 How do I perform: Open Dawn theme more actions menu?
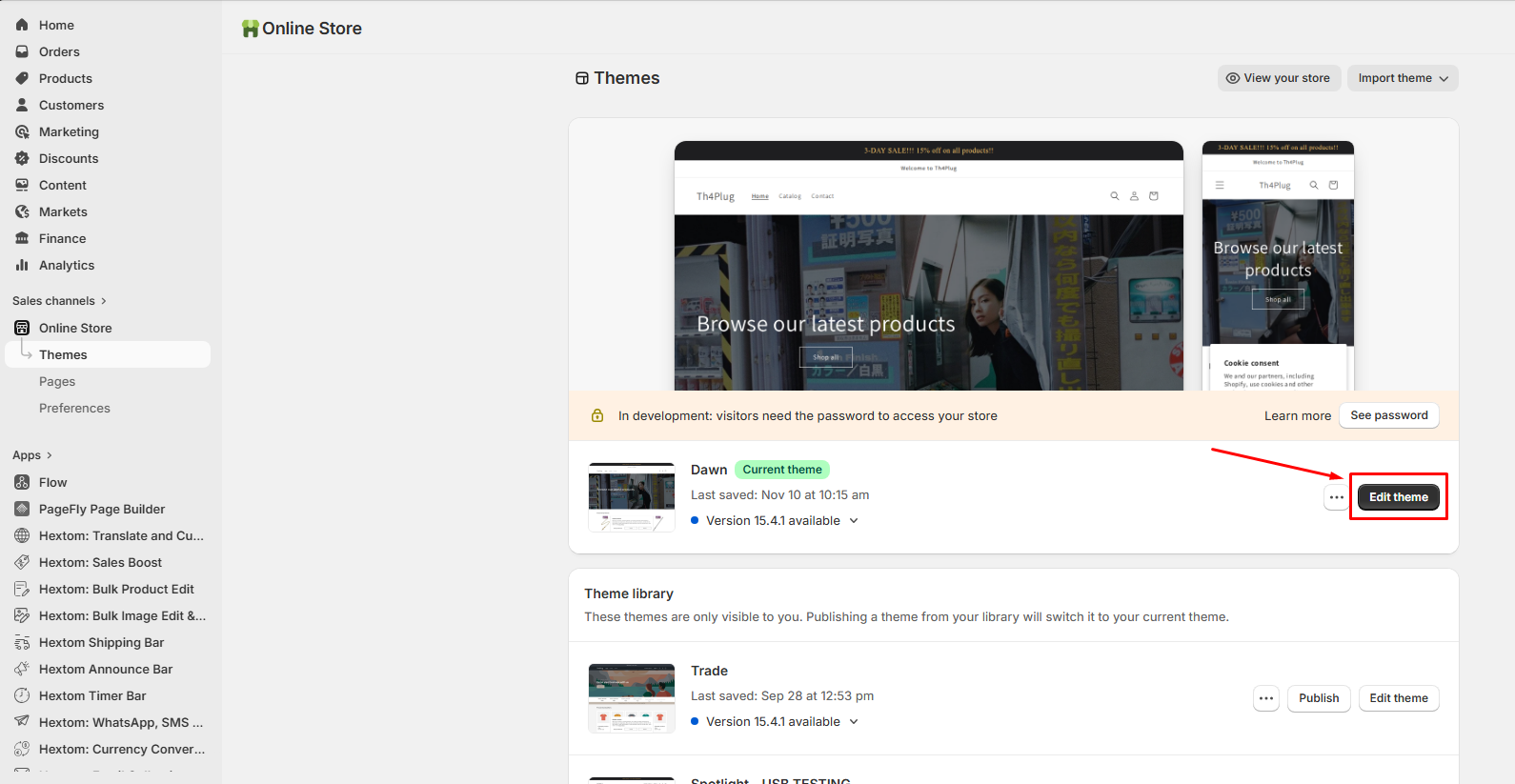click(1337, 497)
